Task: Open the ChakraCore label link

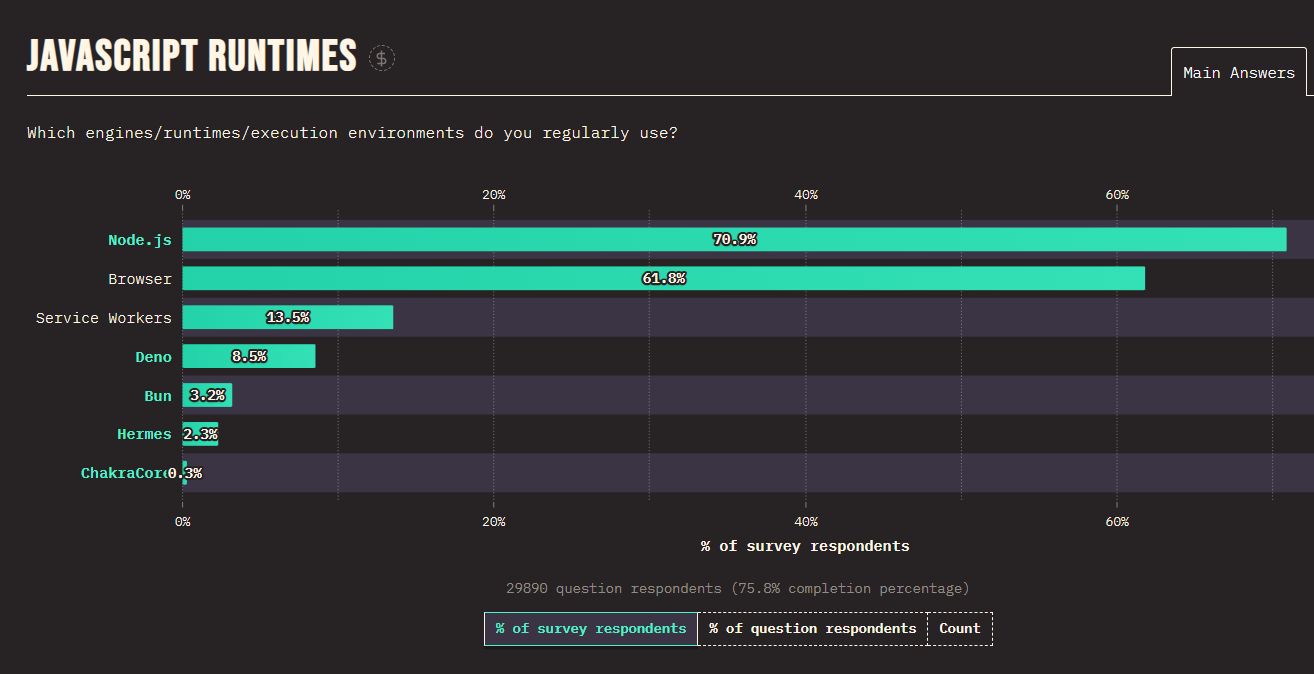Action: pos(124,473)
